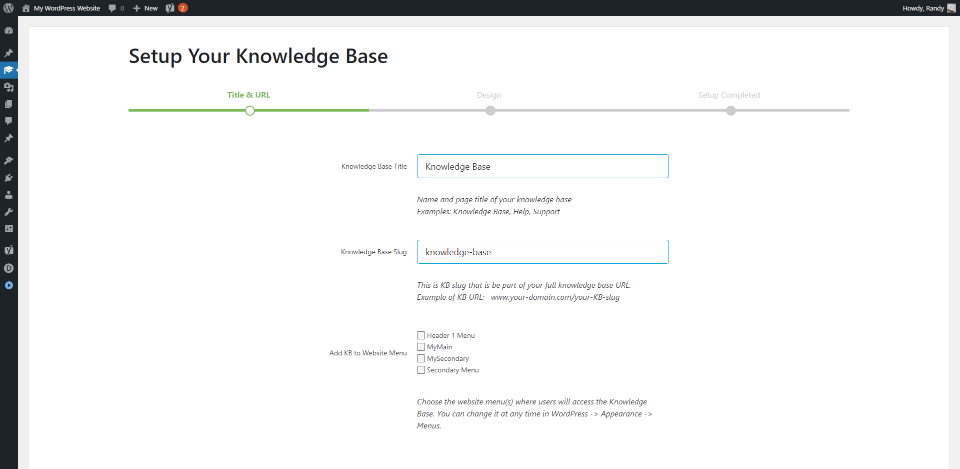Select the Knowledge Base graduation cap sidebar icon

tap(8, 70)
